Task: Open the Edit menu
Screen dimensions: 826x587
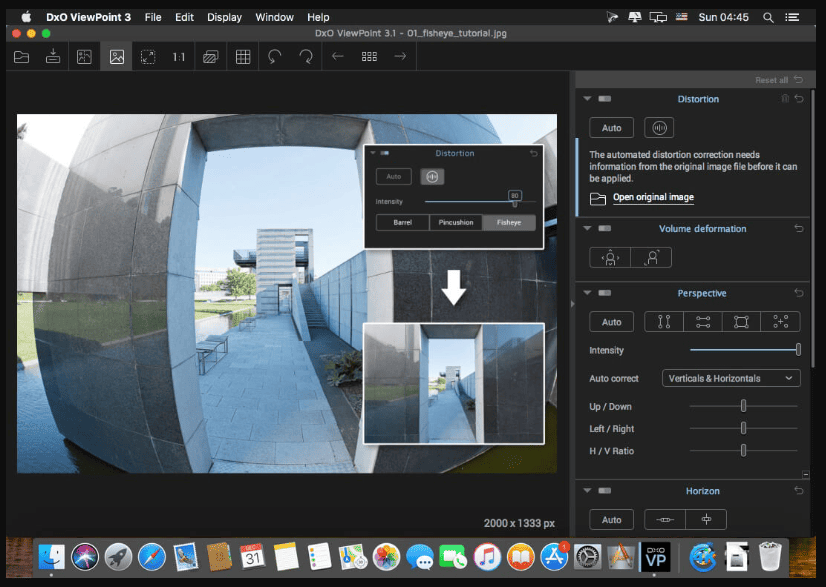Action: 184,17
